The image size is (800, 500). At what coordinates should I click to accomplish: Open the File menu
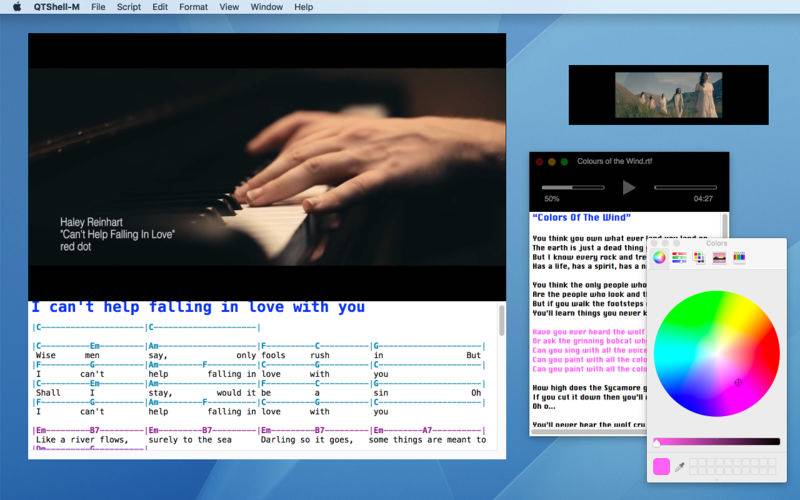pyautogui.click(x=98, y=7)
